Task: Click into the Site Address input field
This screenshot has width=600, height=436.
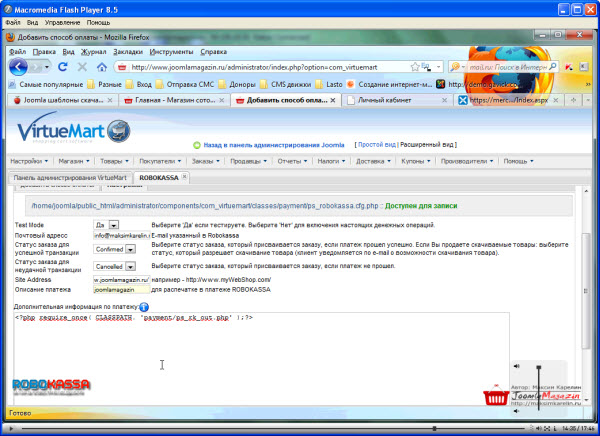Action: pos(120,280)
